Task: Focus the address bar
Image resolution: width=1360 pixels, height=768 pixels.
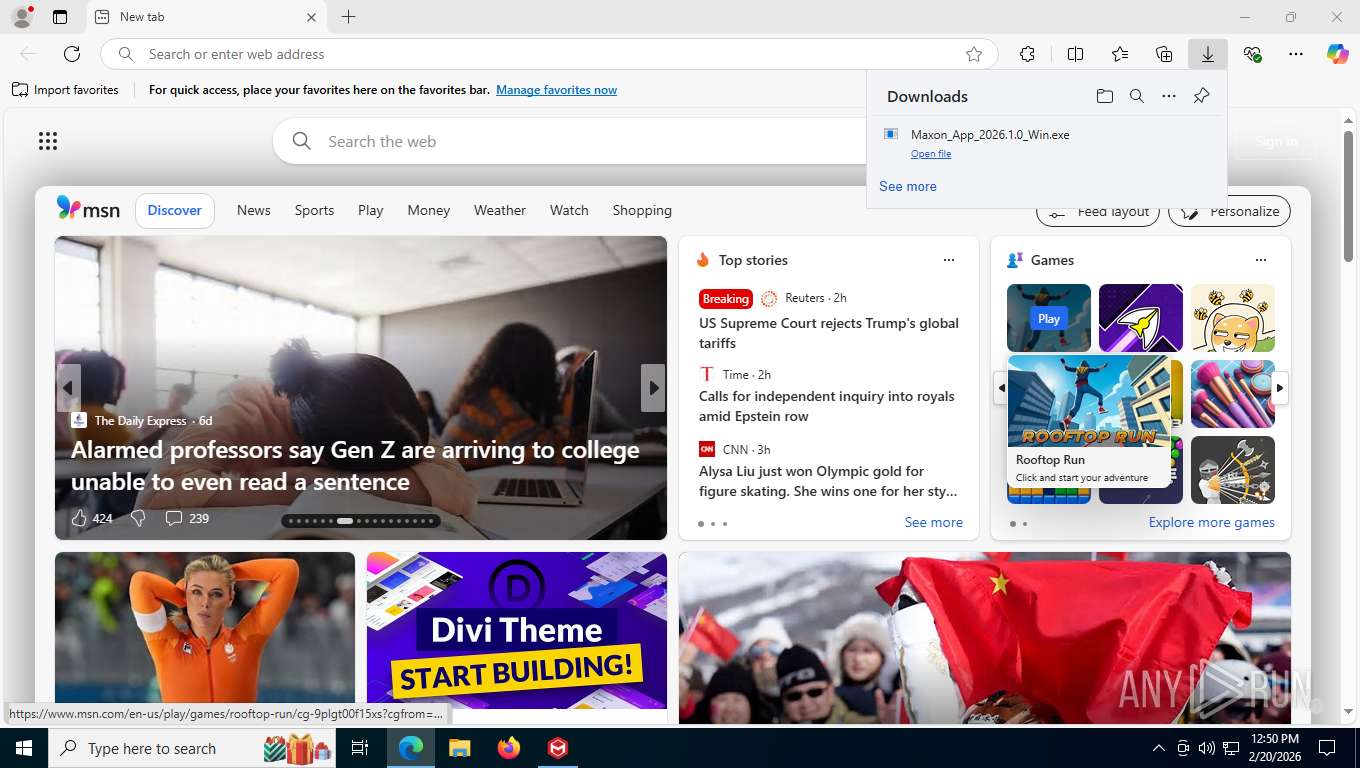Action: (550, 54)
